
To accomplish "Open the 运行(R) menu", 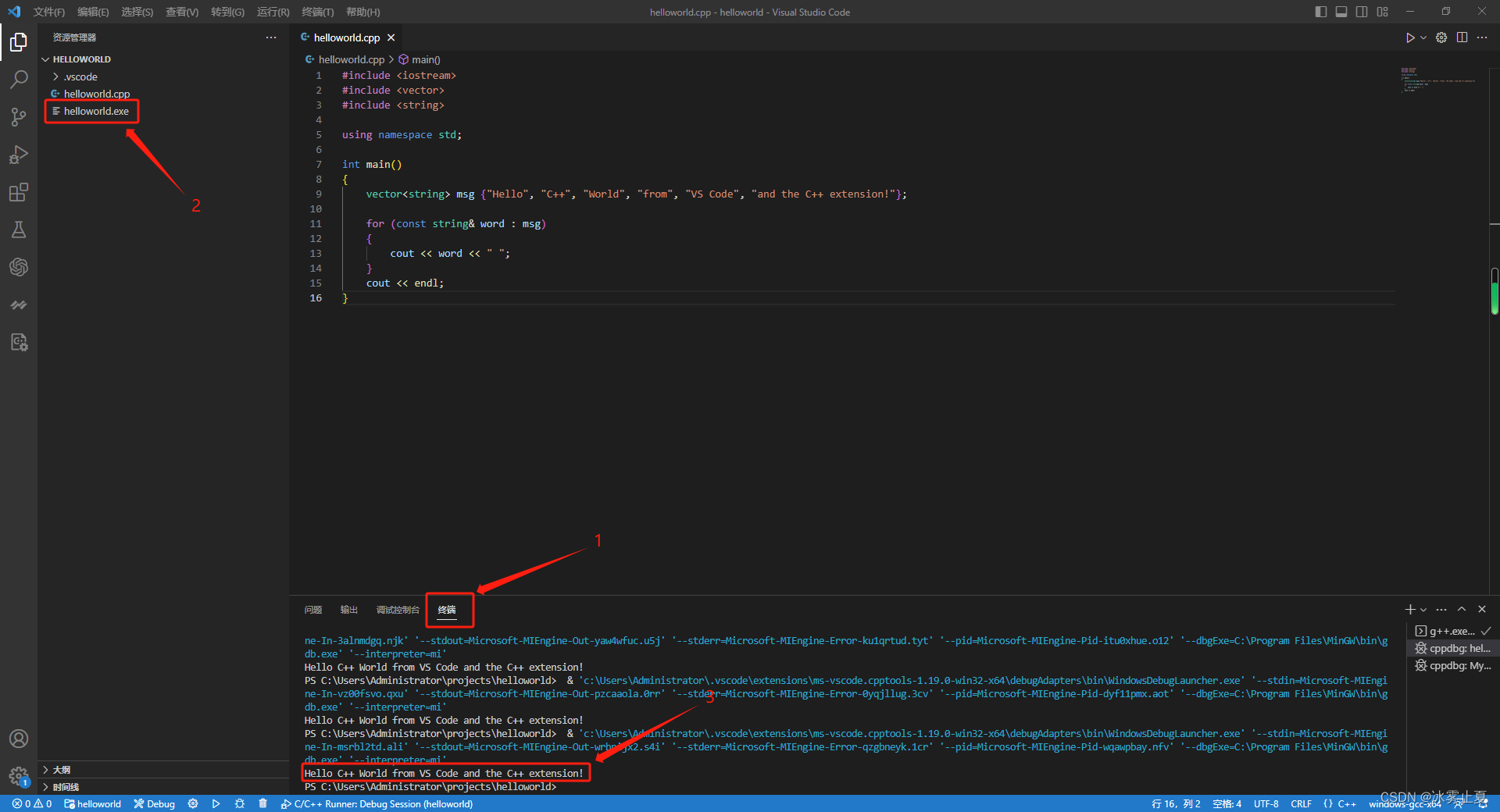I will [273, 12].
